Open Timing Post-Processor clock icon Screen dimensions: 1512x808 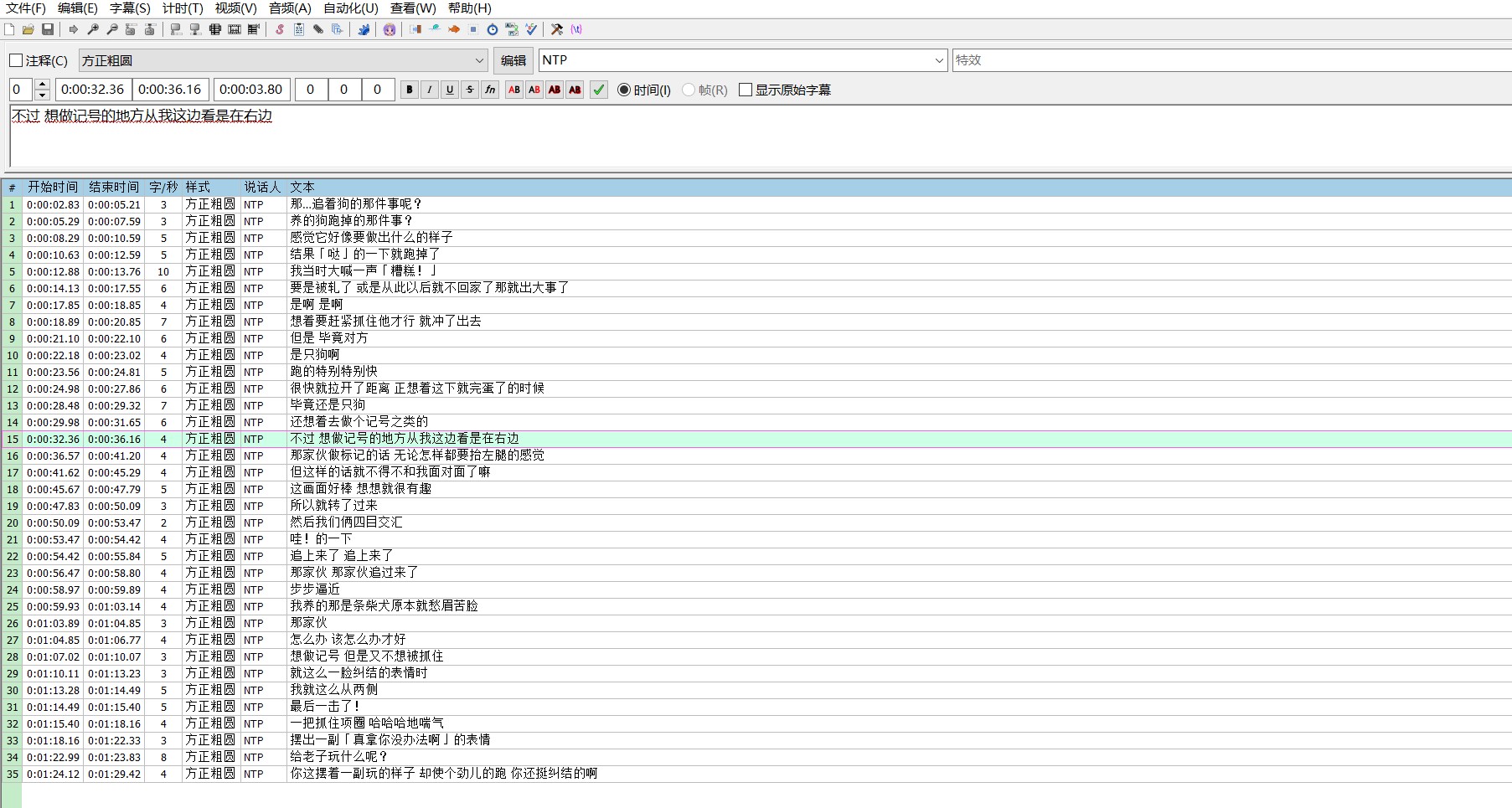(x=493, y=29)
